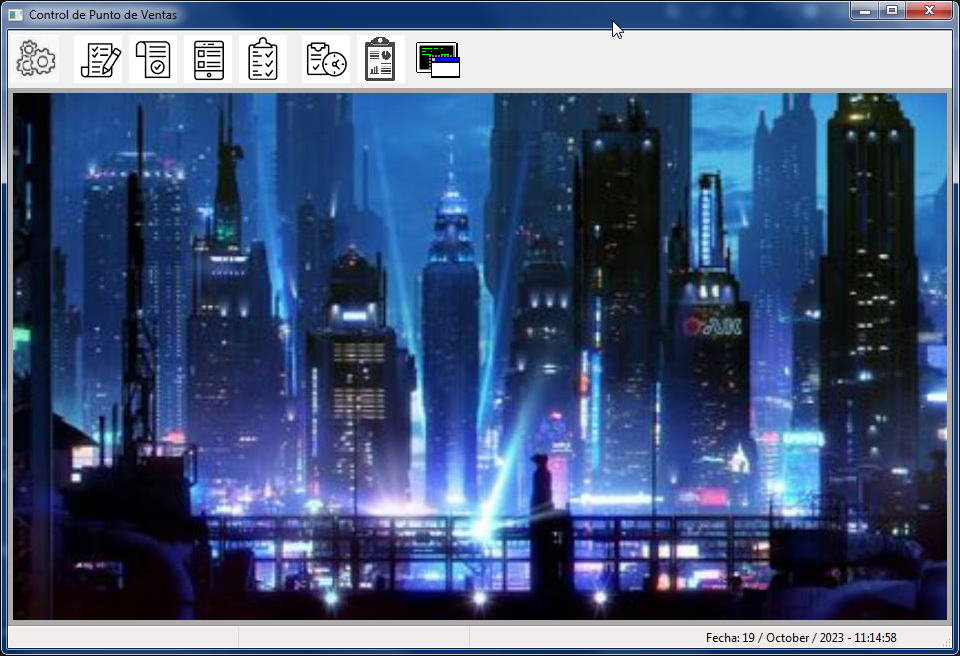Screen dimensions: 960x656
Task: Open the gears settings icon
Action: coord(36,59)
